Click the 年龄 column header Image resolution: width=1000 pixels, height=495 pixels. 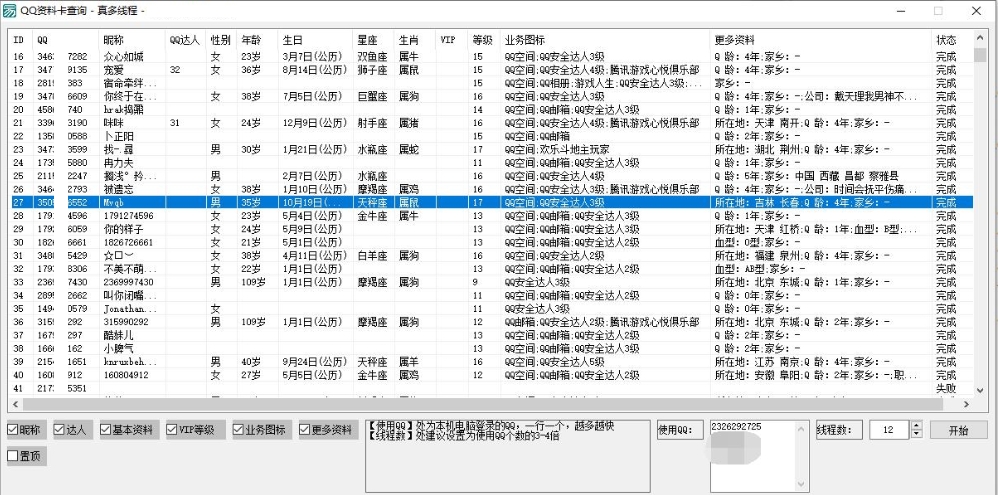(258, 40)
